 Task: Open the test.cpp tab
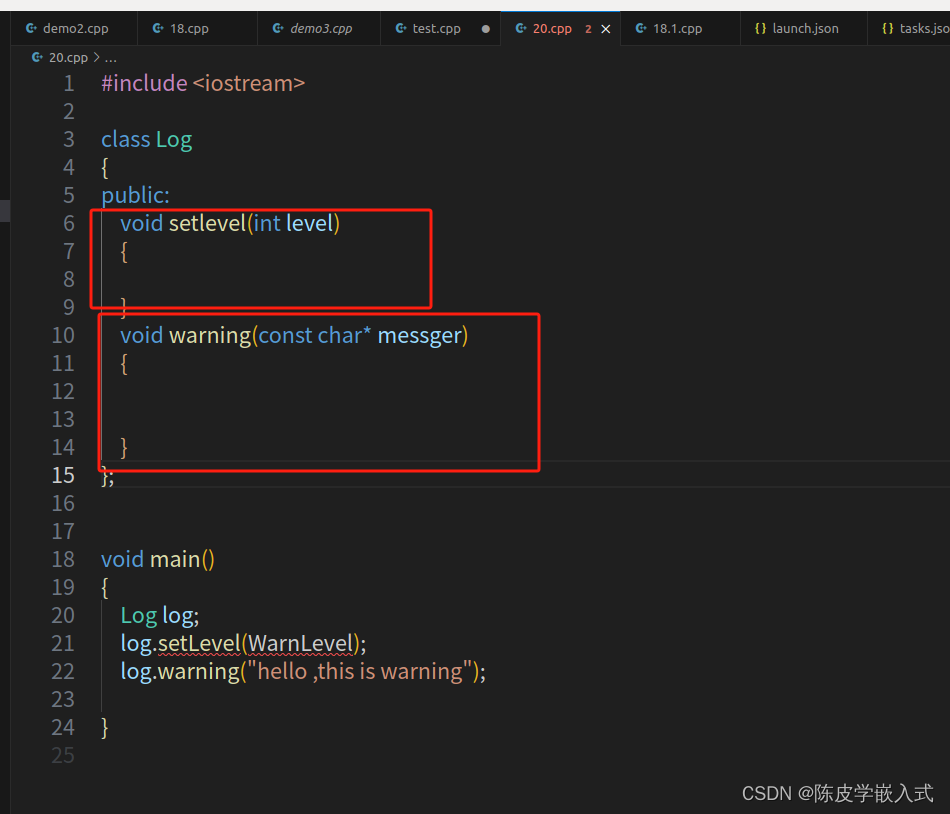click(x=440, y=28)
